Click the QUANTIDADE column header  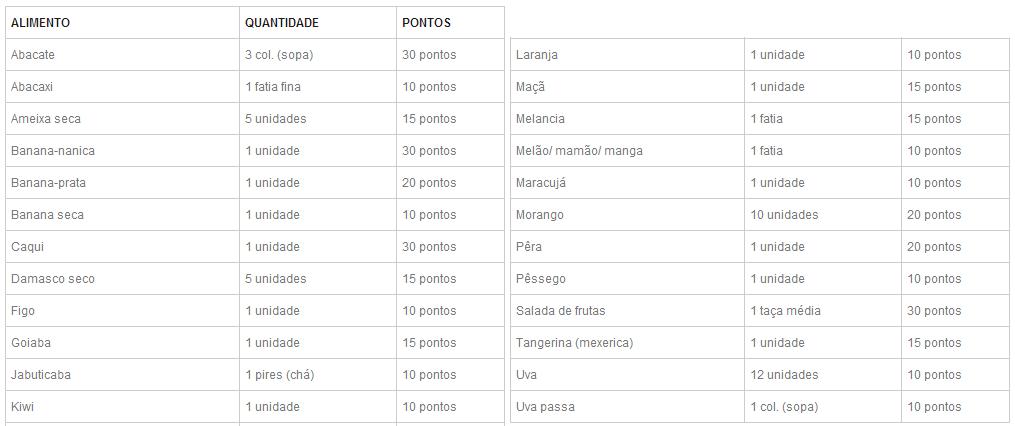pos(282,22)
